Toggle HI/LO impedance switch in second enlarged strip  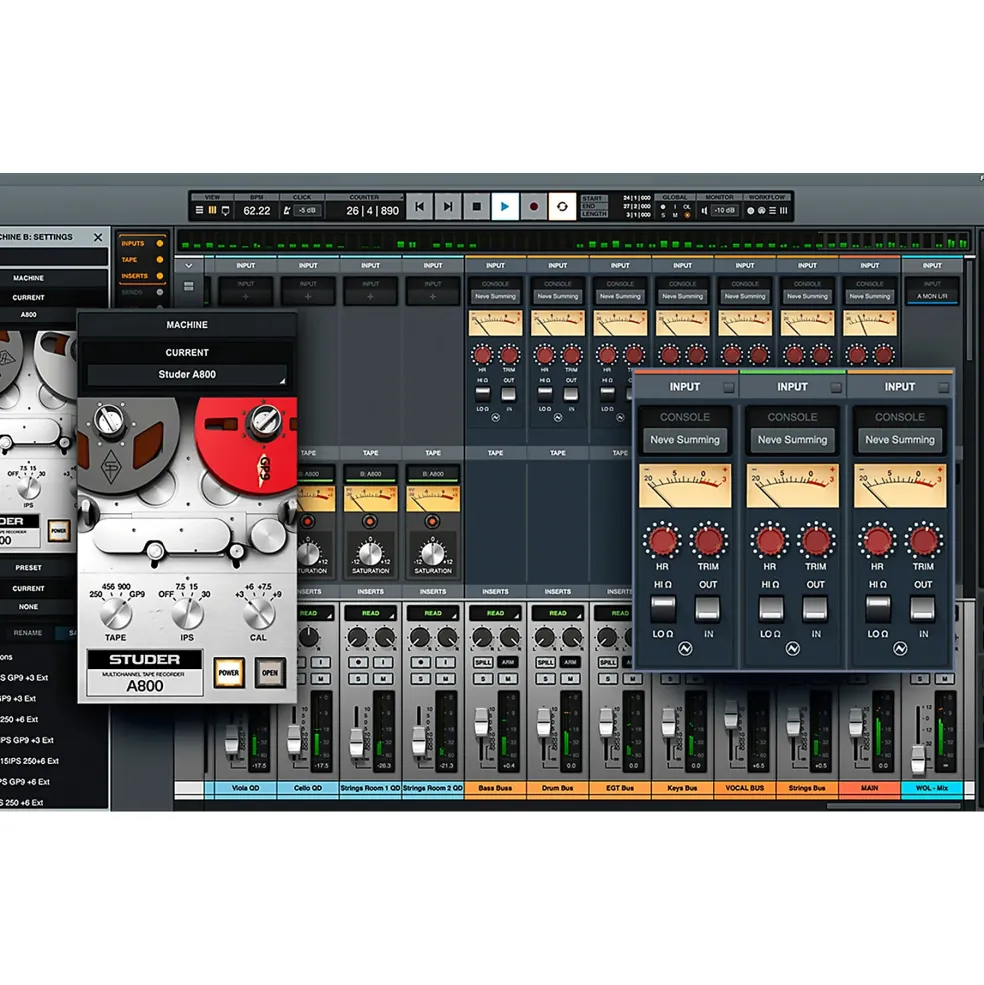click(x=770, y=609)
